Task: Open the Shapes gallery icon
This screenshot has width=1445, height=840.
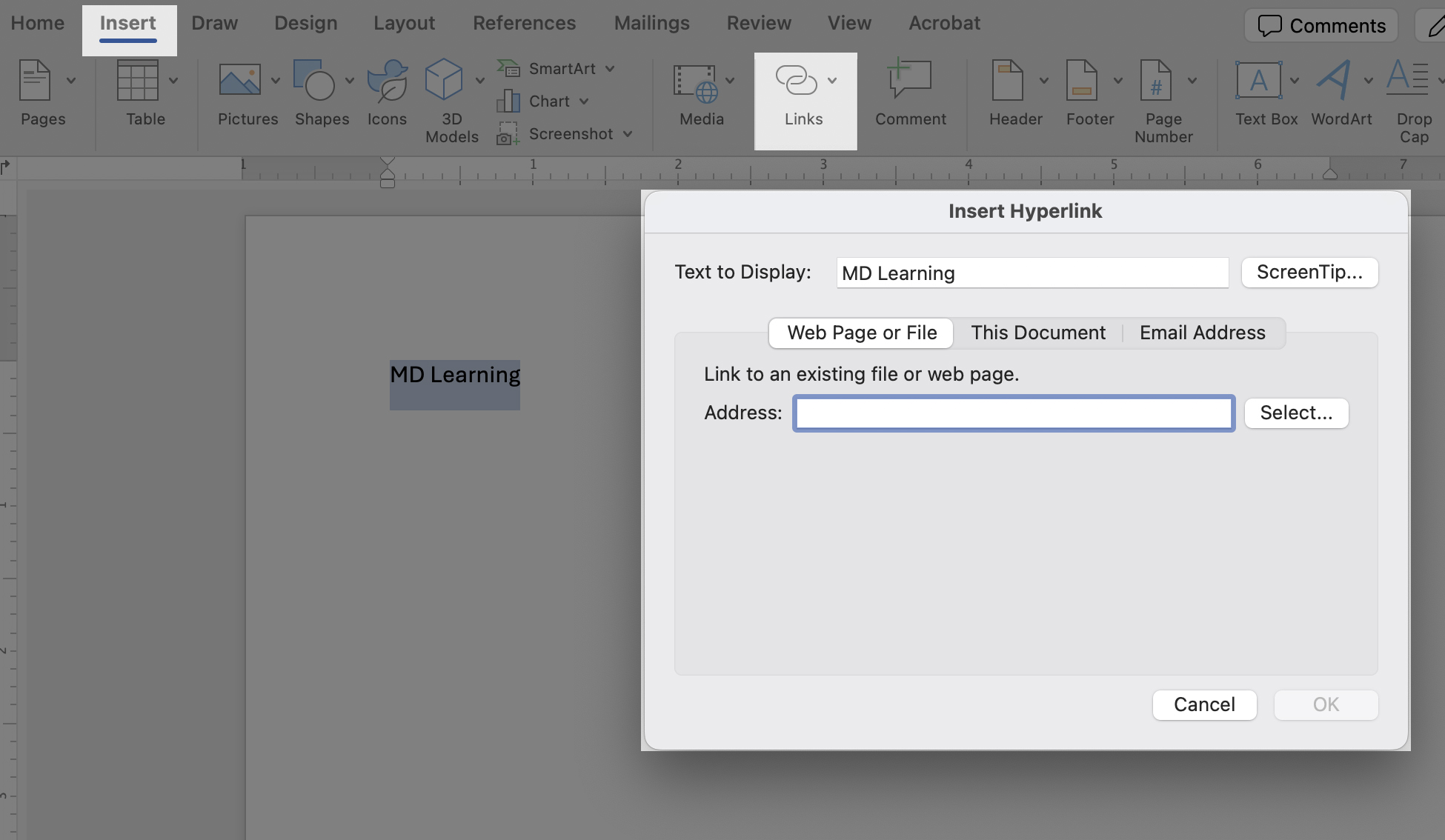Action: pos(314,80)
